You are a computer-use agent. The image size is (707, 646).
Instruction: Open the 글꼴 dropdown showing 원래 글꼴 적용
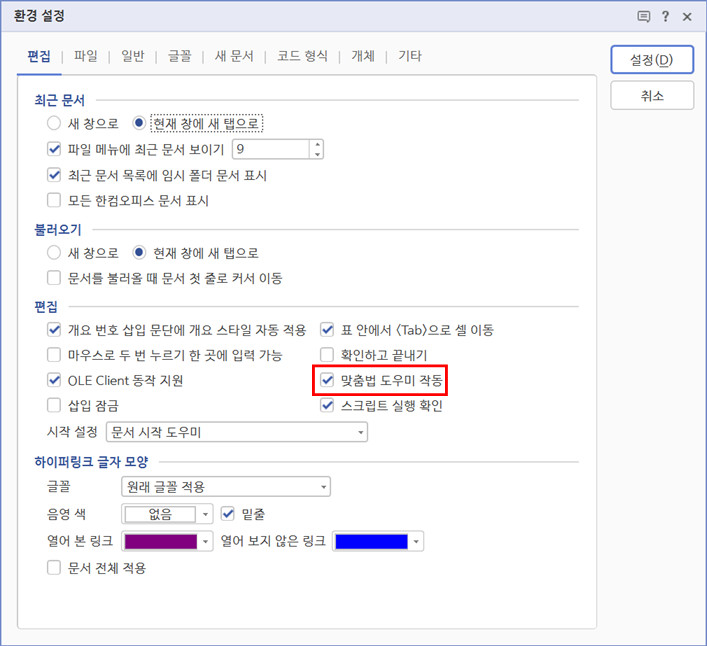point(226,487)
